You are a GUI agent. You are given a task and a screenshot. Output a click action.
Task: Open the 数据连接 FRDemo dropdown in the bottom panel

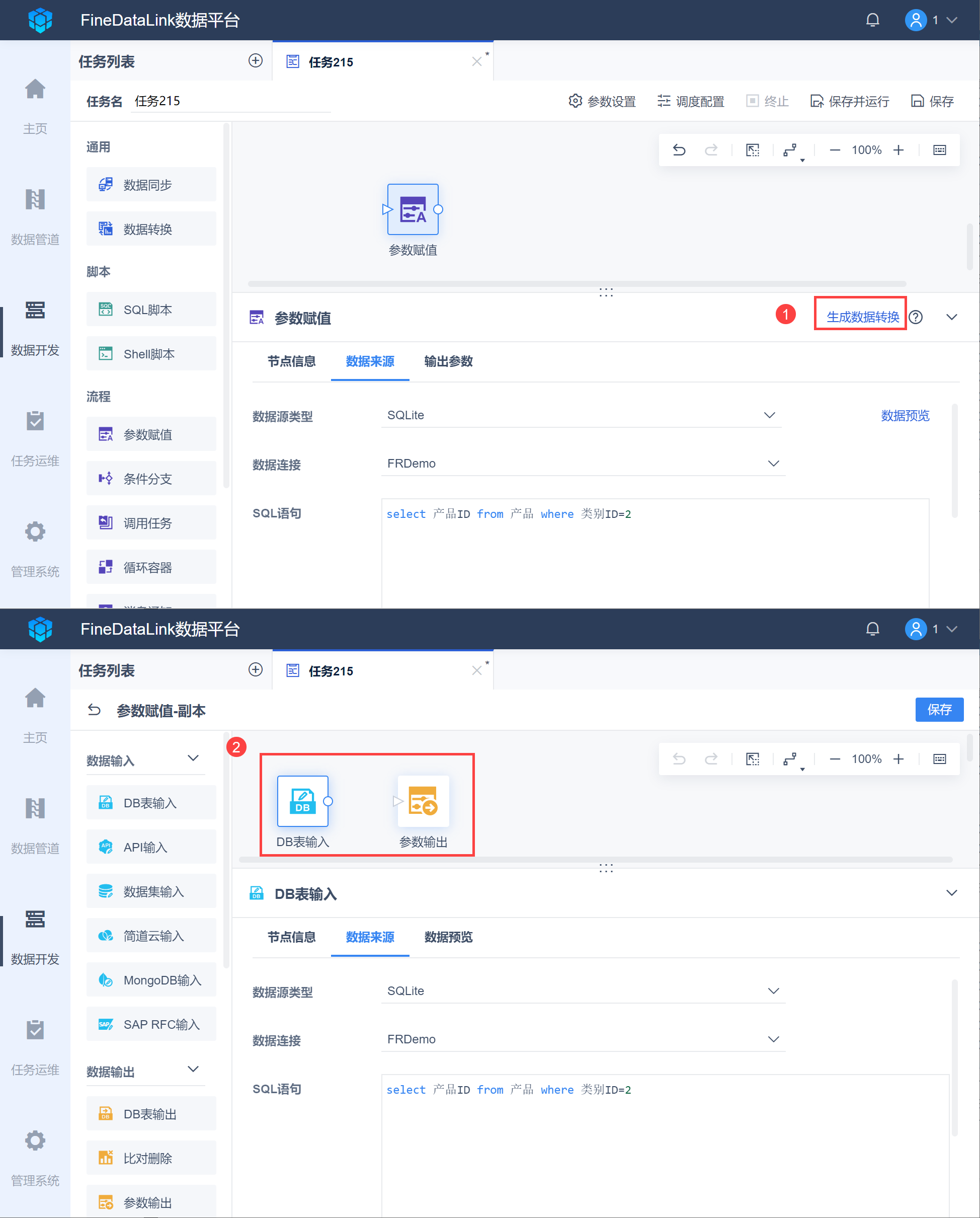584,1039
